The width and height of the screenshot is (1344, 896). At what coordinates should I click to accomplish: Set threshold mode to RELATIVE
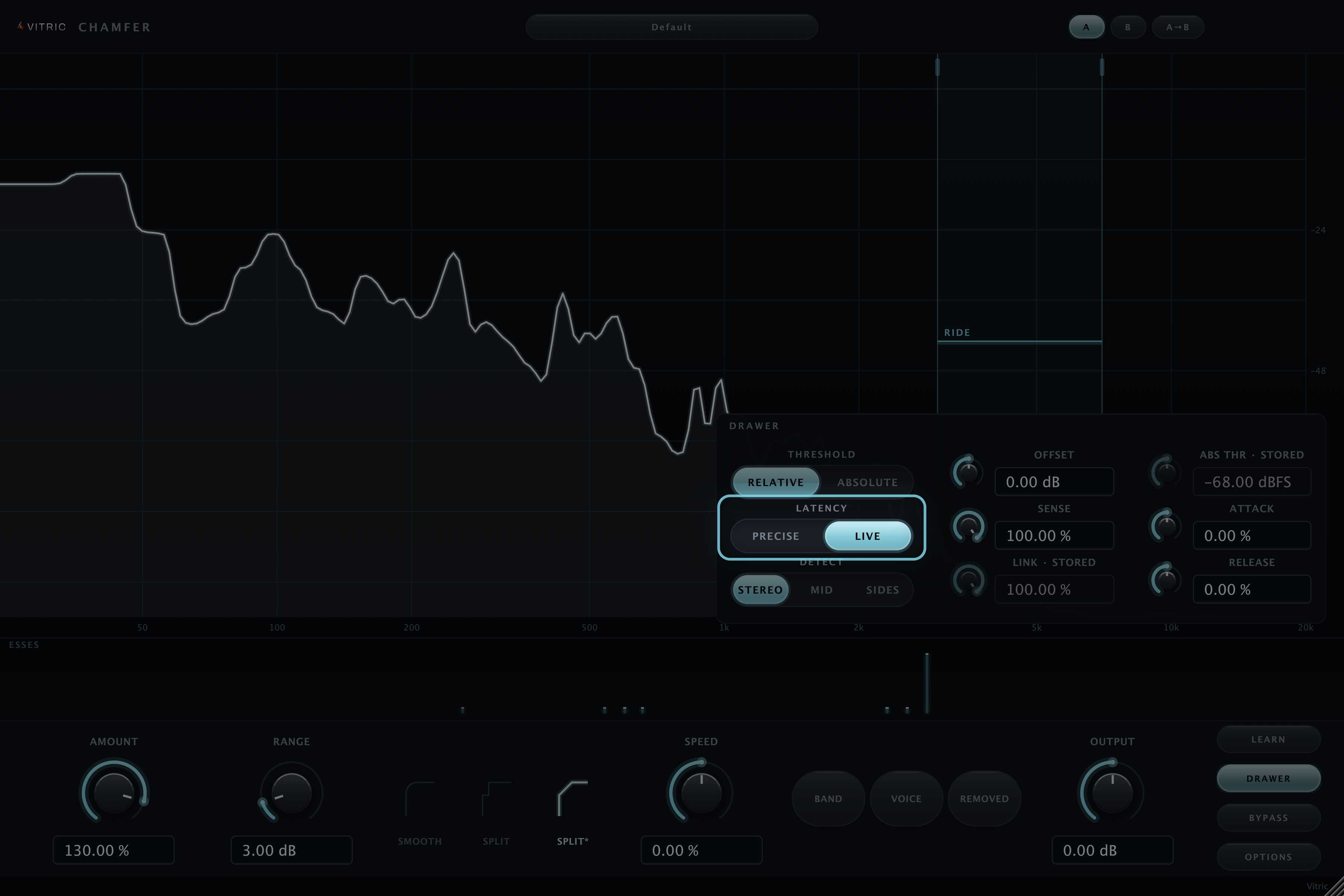[775, 482]
